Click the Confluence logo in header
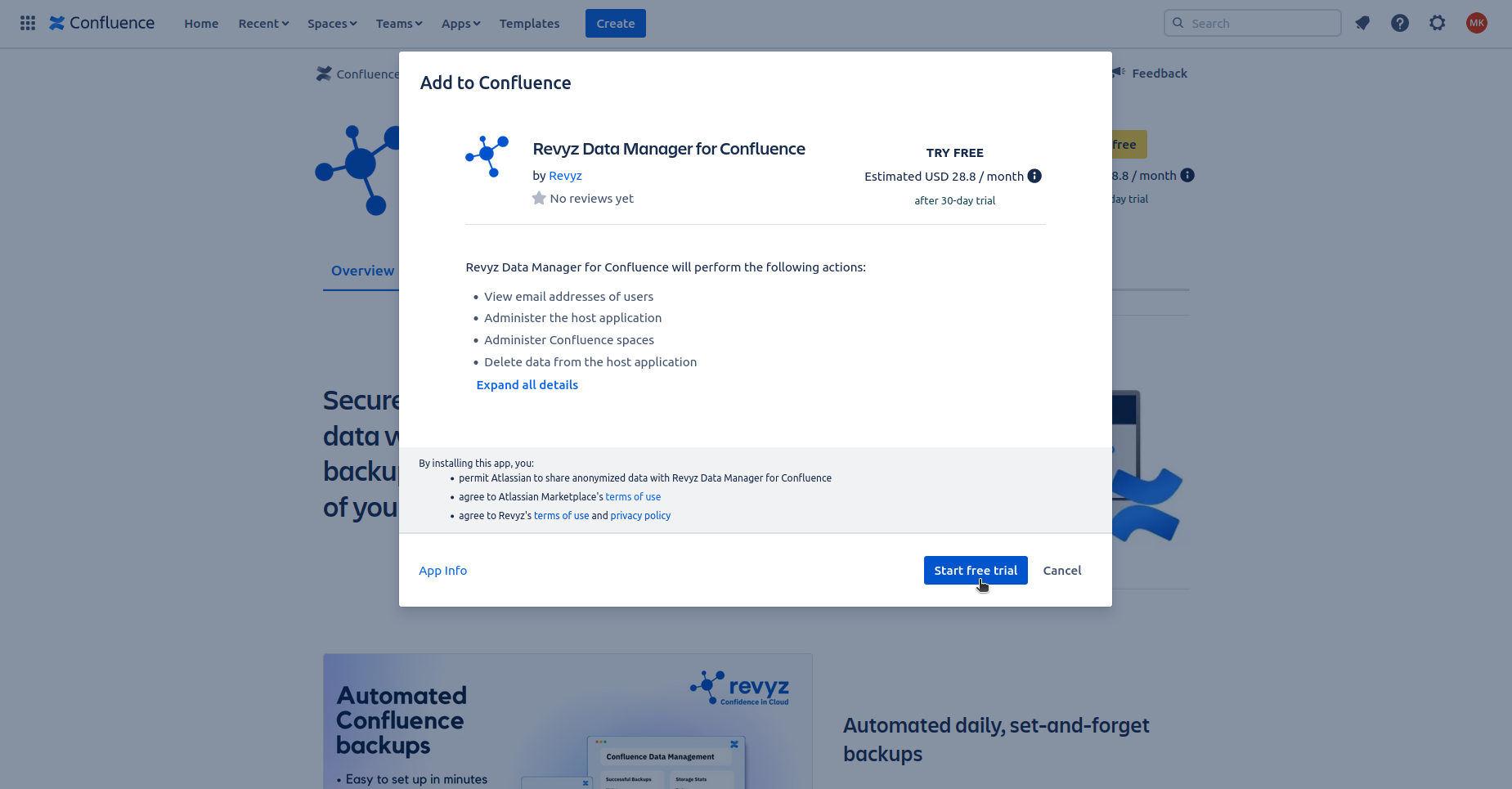 tap(102, 23)
